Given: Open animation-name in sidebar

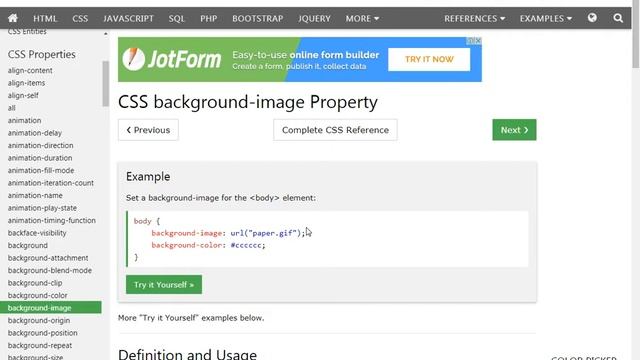Looking at the screenshot, I should [x=35, y=196].
